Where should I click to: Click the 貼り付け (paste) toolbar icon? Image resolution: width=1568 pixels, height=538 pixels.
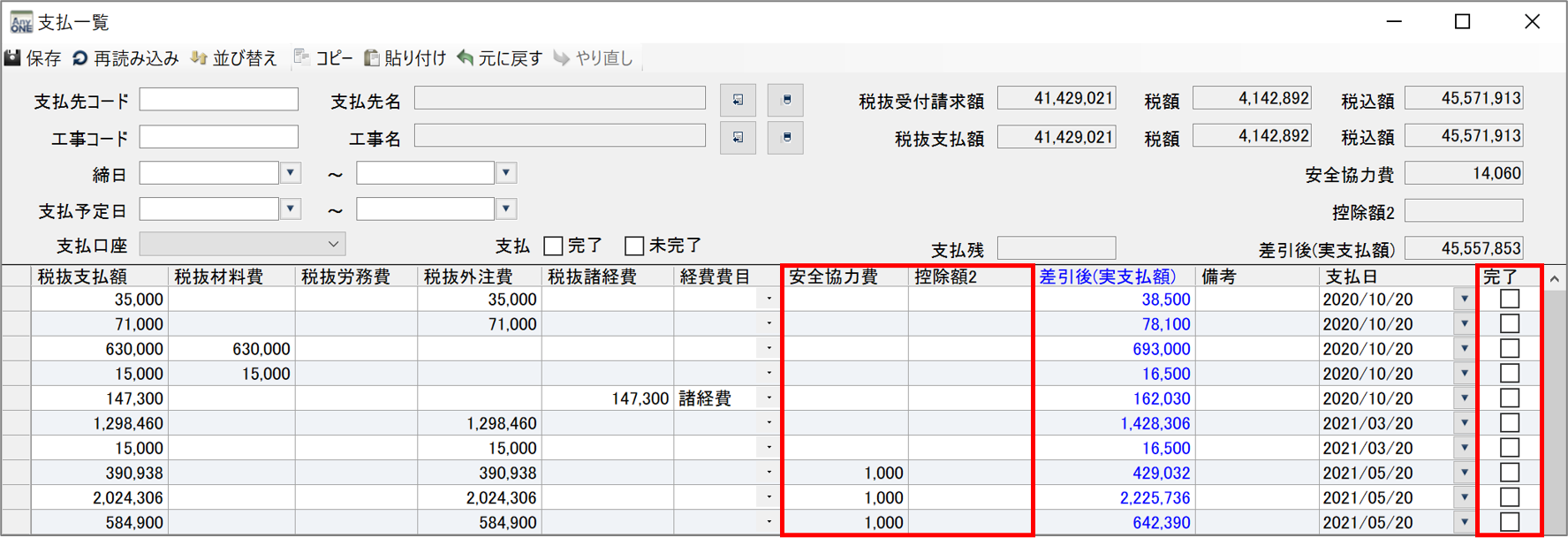pos(372,58)
